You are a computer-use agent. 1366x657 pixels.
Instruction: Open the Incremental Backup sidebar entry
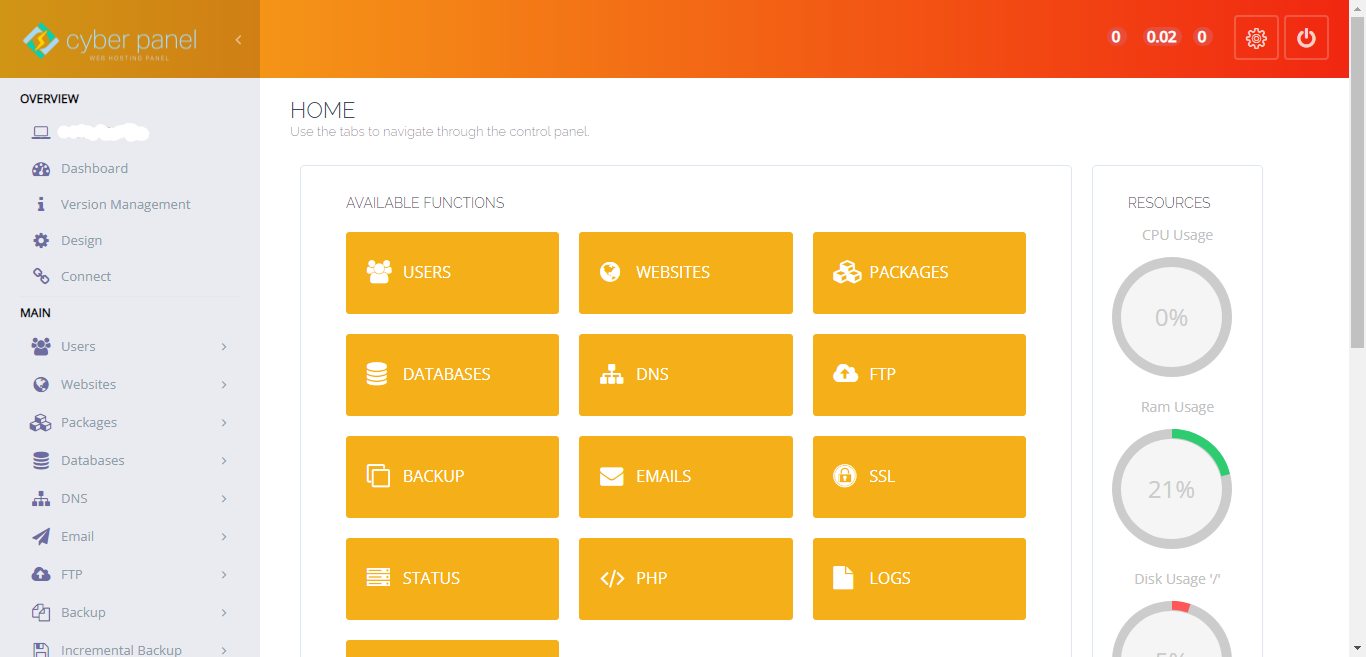[120, 649]
